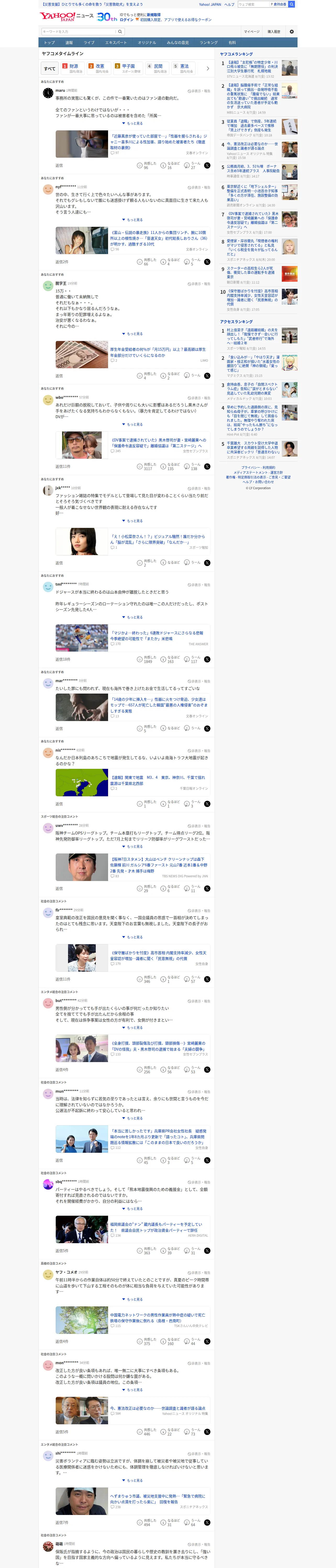Click the キーワードを入力 search field
The image size is (336, 1568).
[78, 32]
